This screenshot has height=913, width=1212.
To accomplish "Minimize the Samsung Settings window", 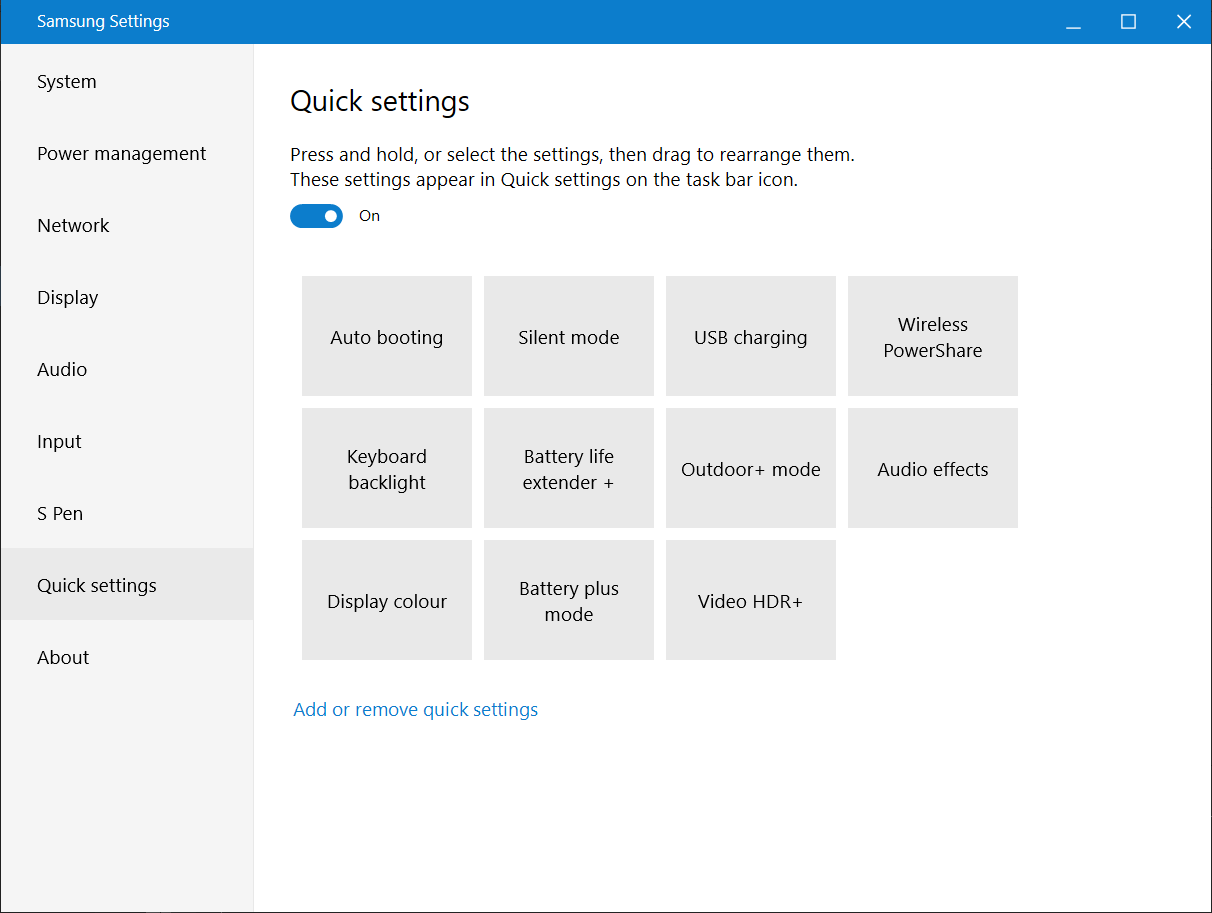I will (x=1074, y=22).
